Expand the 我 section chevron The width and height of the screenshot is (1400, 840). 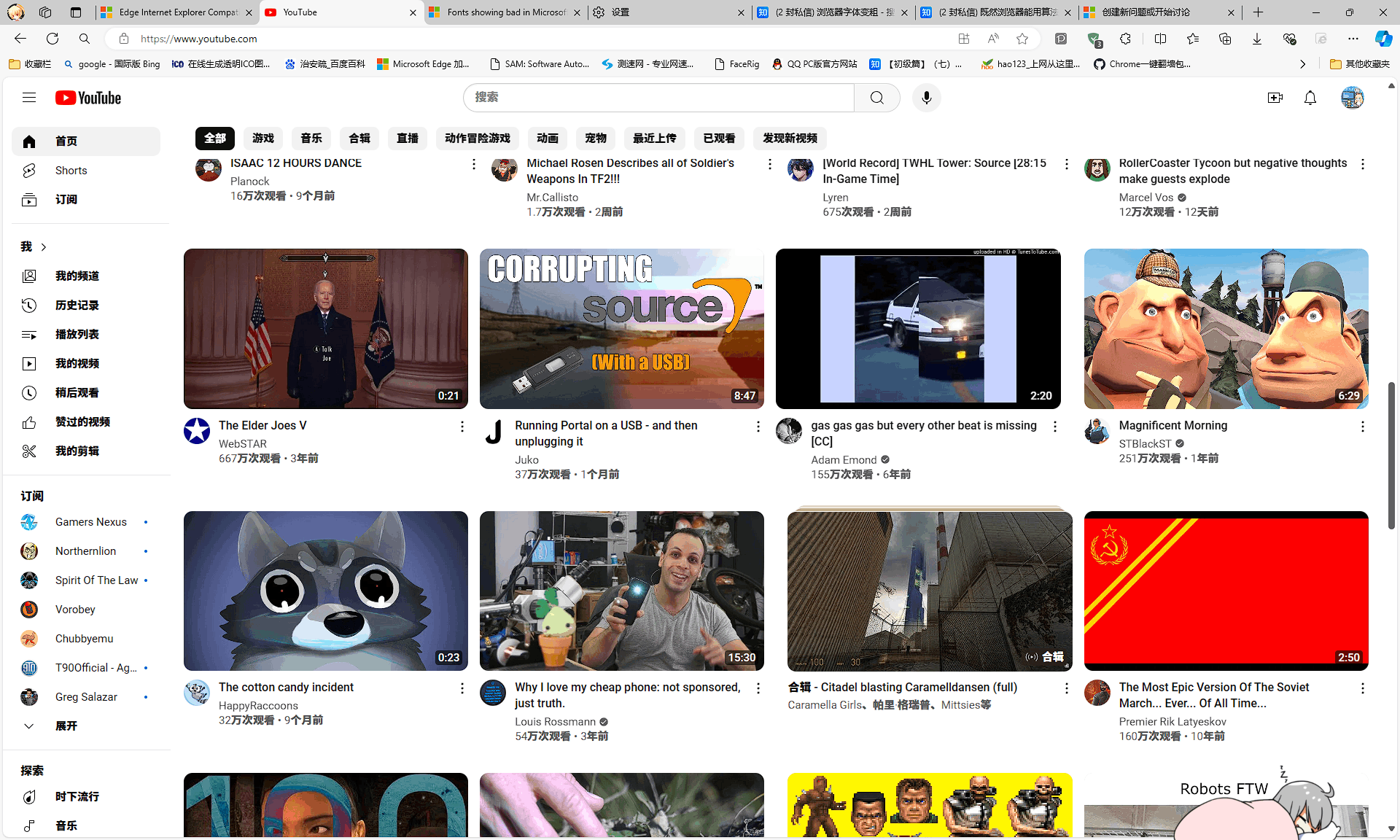[x=44, y=247]
